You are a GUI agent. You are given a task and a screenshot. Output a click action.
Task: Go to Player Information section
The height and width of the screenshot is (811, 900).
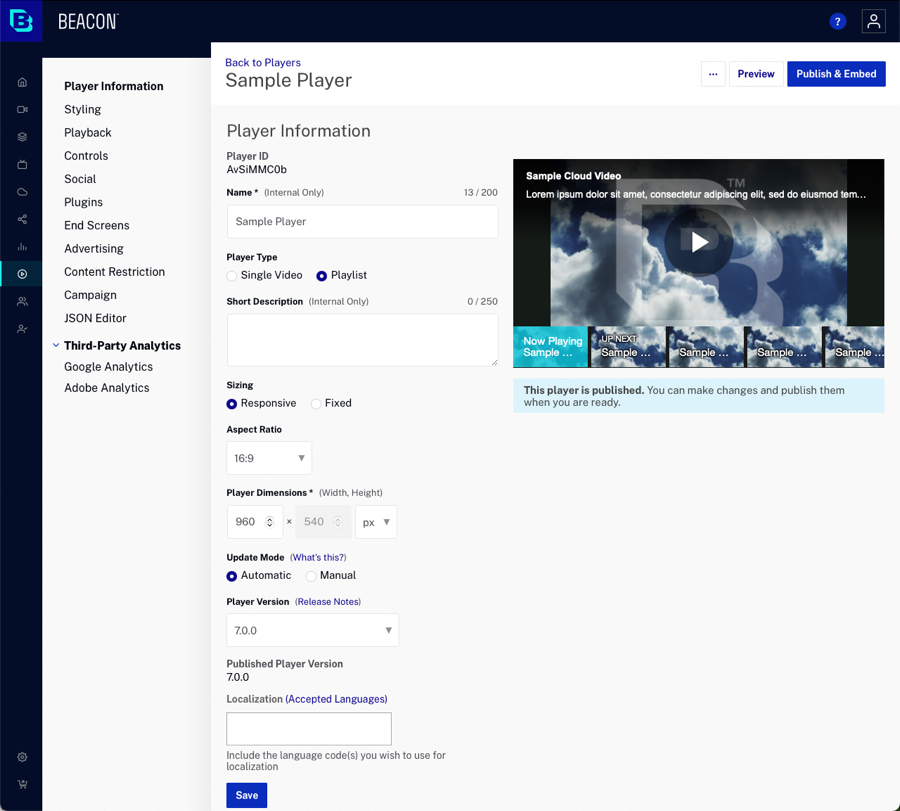coord(114,86)
